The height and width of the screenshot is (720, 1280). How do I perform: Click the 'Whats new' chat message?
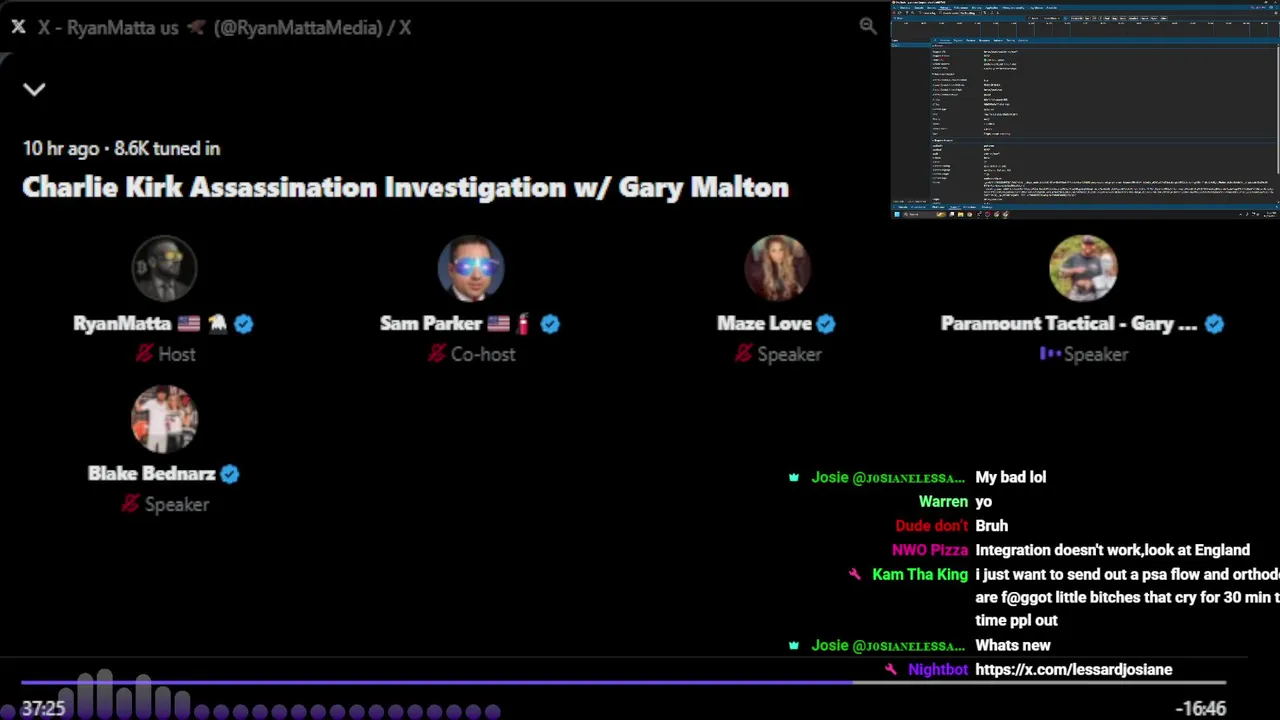[x=1012, y=645]
